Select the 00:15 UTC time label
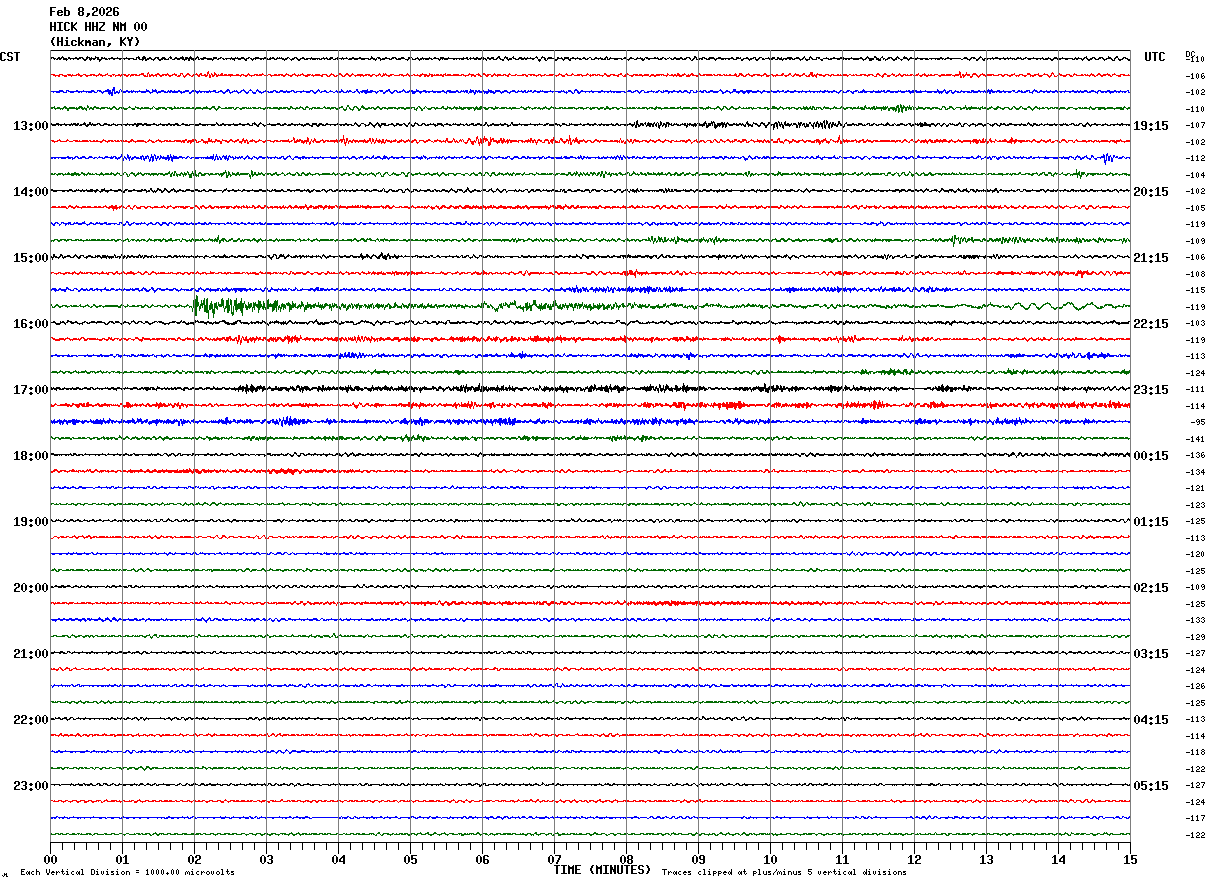Viewport: 1210px width, 886px height. (x=1150, y=456)
